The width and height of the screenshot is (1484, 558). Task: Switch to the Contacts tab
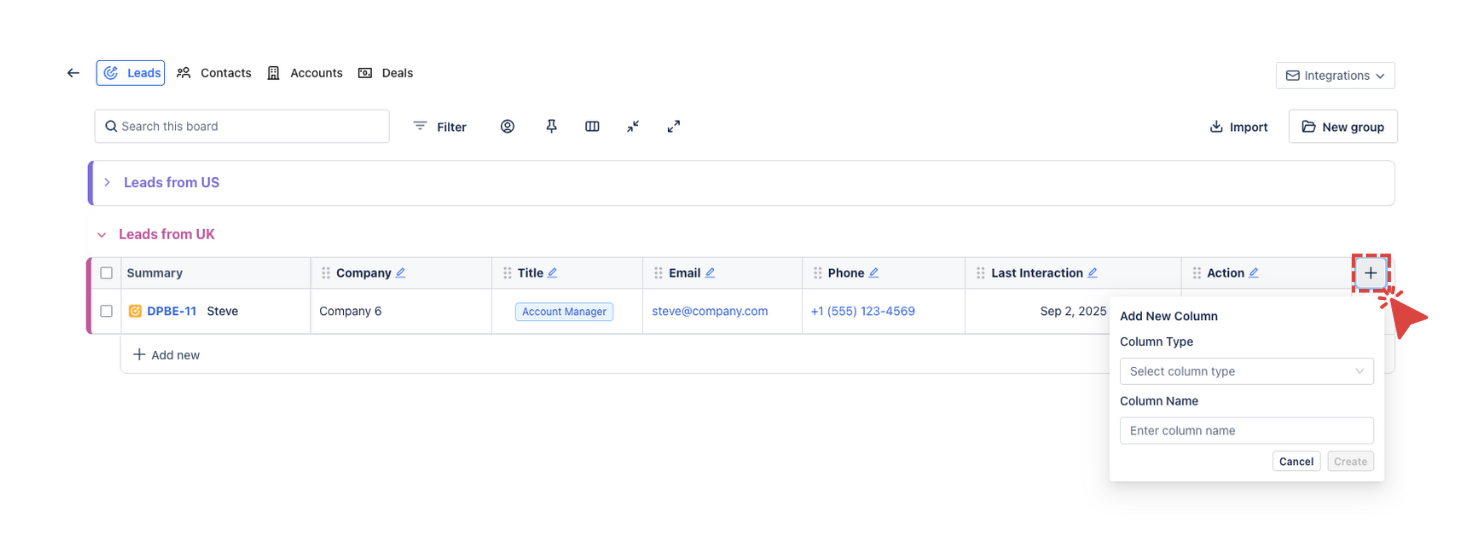[x=214, y=73]
